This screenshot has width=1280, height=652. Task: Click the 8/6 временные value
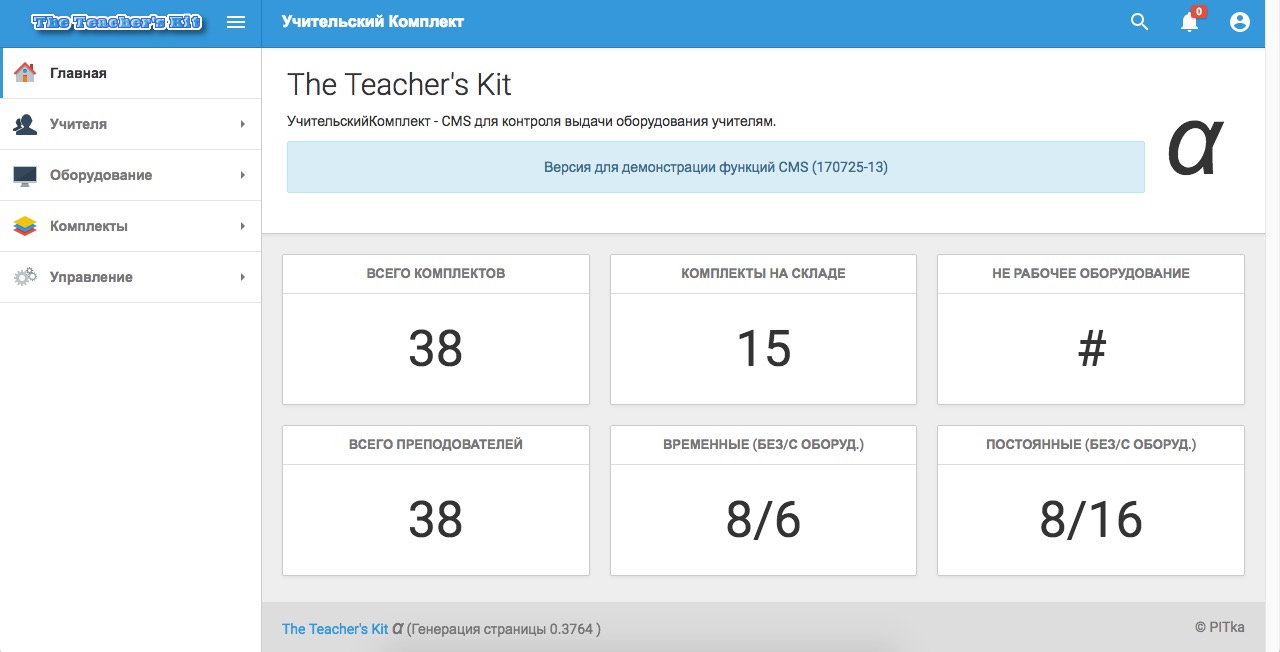(x=764, y=520)
